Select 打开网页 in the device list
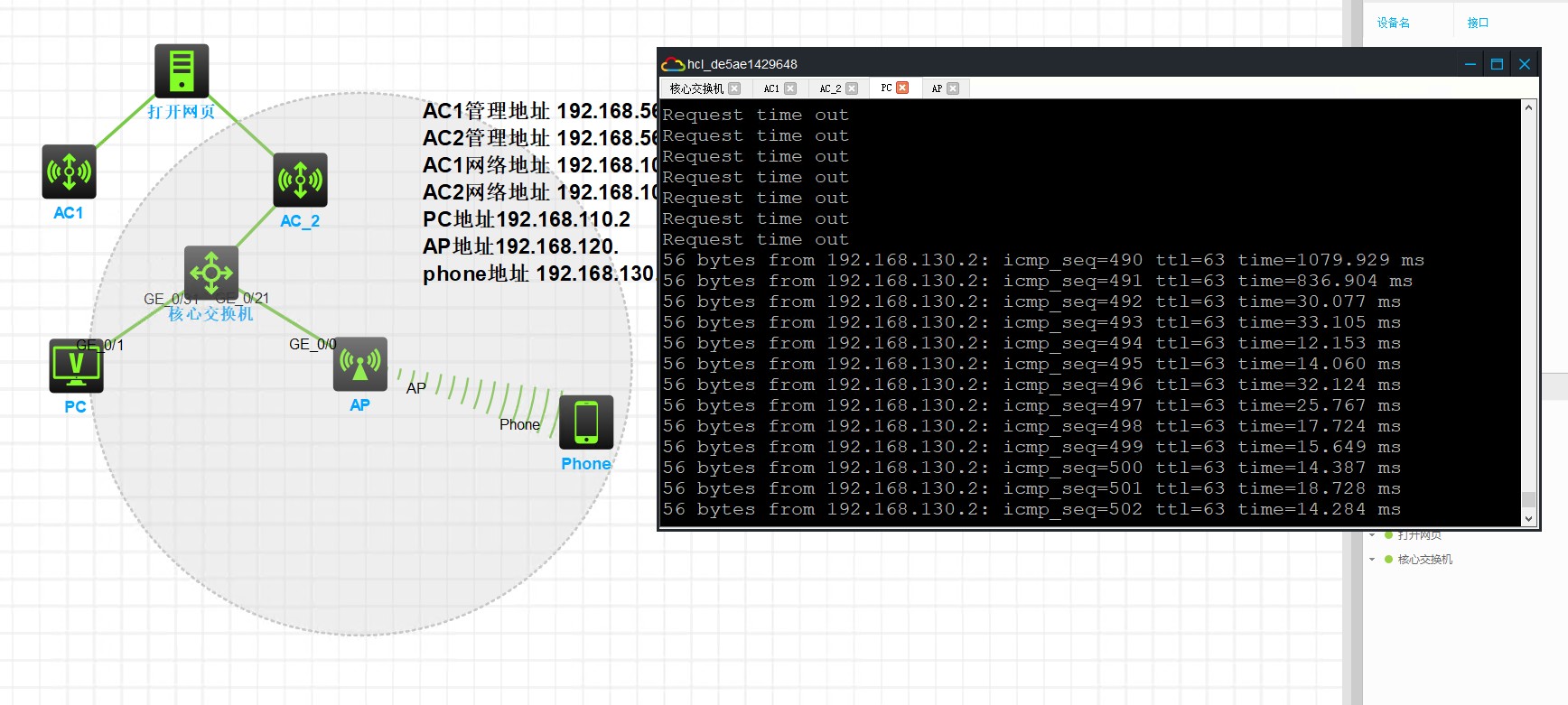 (x=1420, y=535)
